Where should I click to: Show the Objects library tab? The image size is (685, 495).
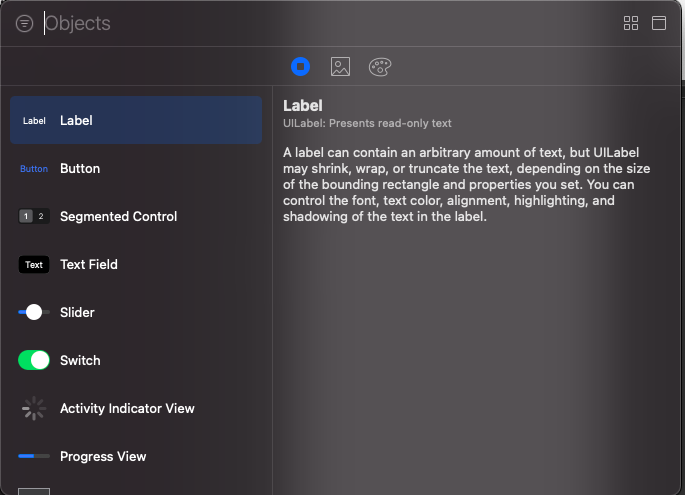[301, 67]
